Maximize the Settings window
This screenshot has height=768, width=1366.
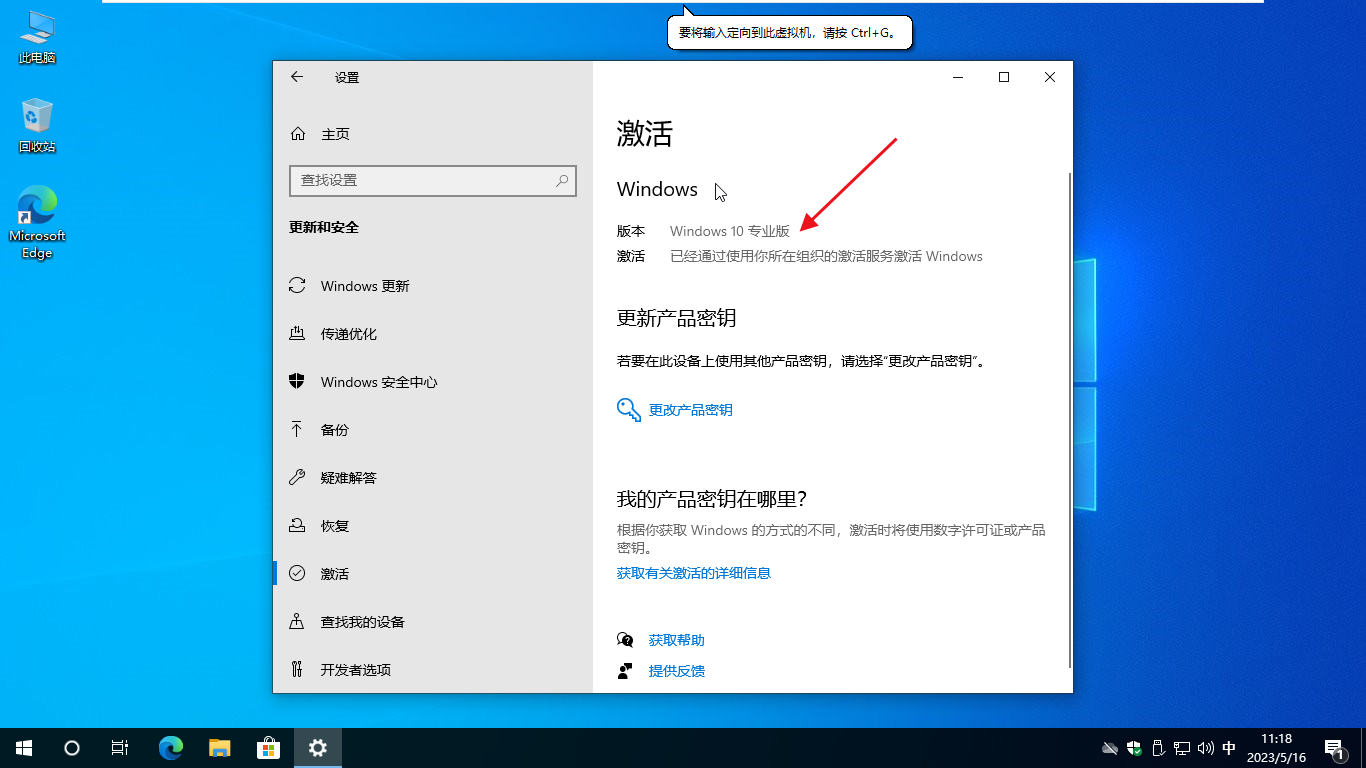1004,77
